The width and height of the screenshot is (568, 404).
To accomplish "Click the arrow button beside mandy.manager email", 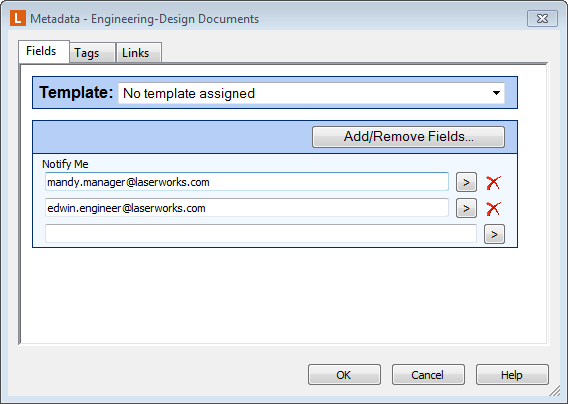I will point(466,182).
